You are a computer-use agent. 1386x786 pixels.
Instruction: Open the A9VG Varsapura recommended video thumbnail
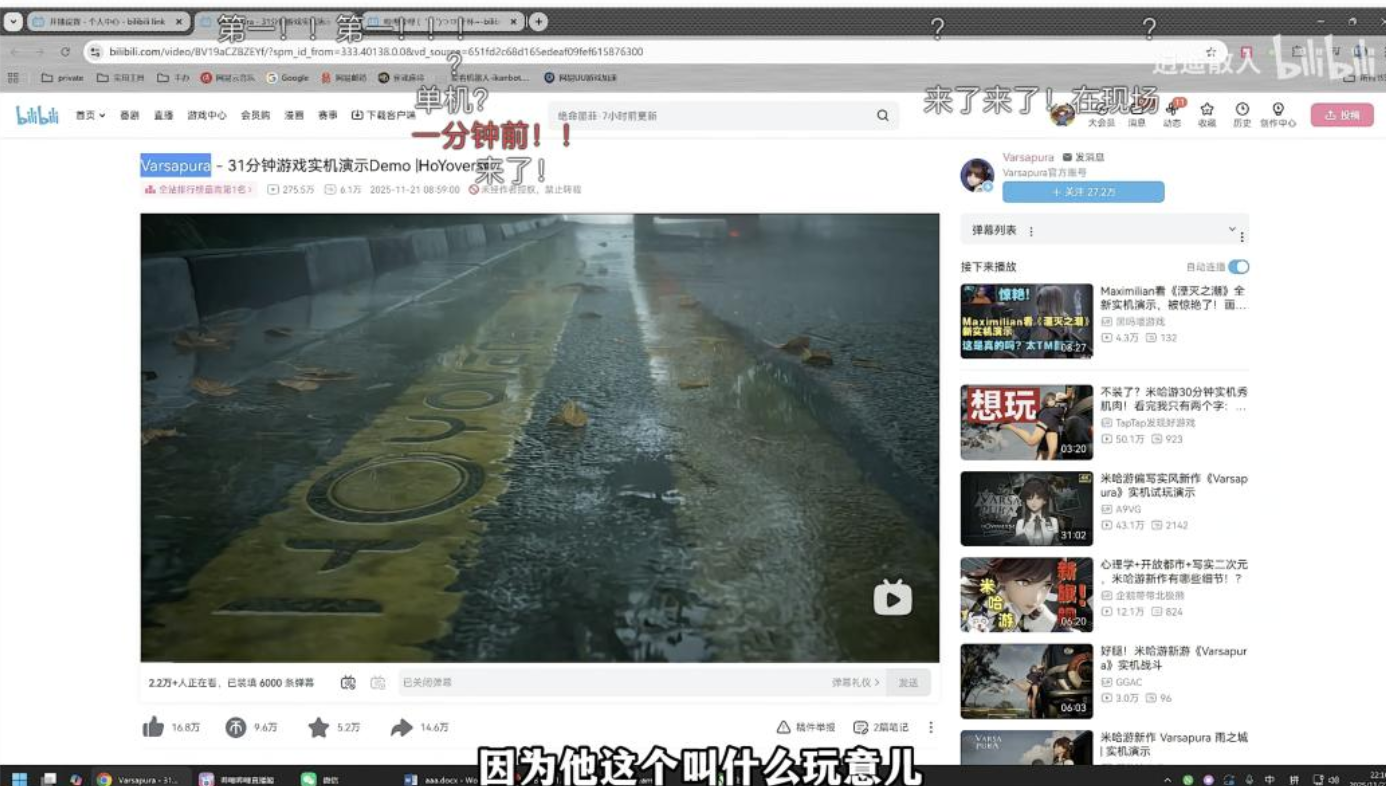(1026, 508)
